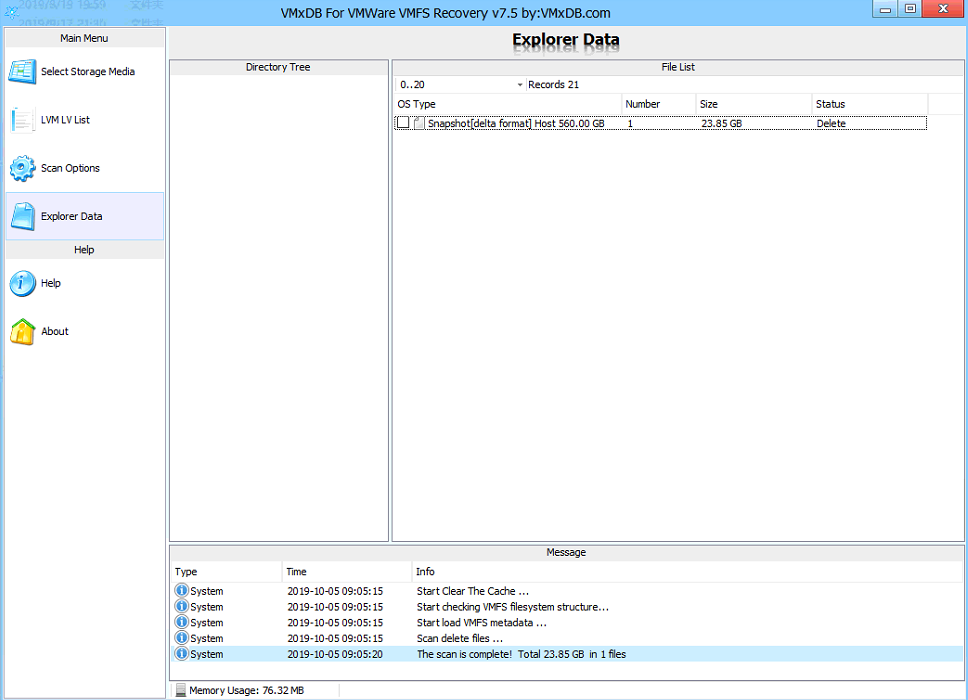Viewport: 968px width, 700px height.
Task: Click the info icon of the scan is complete row
Action: 182,653
